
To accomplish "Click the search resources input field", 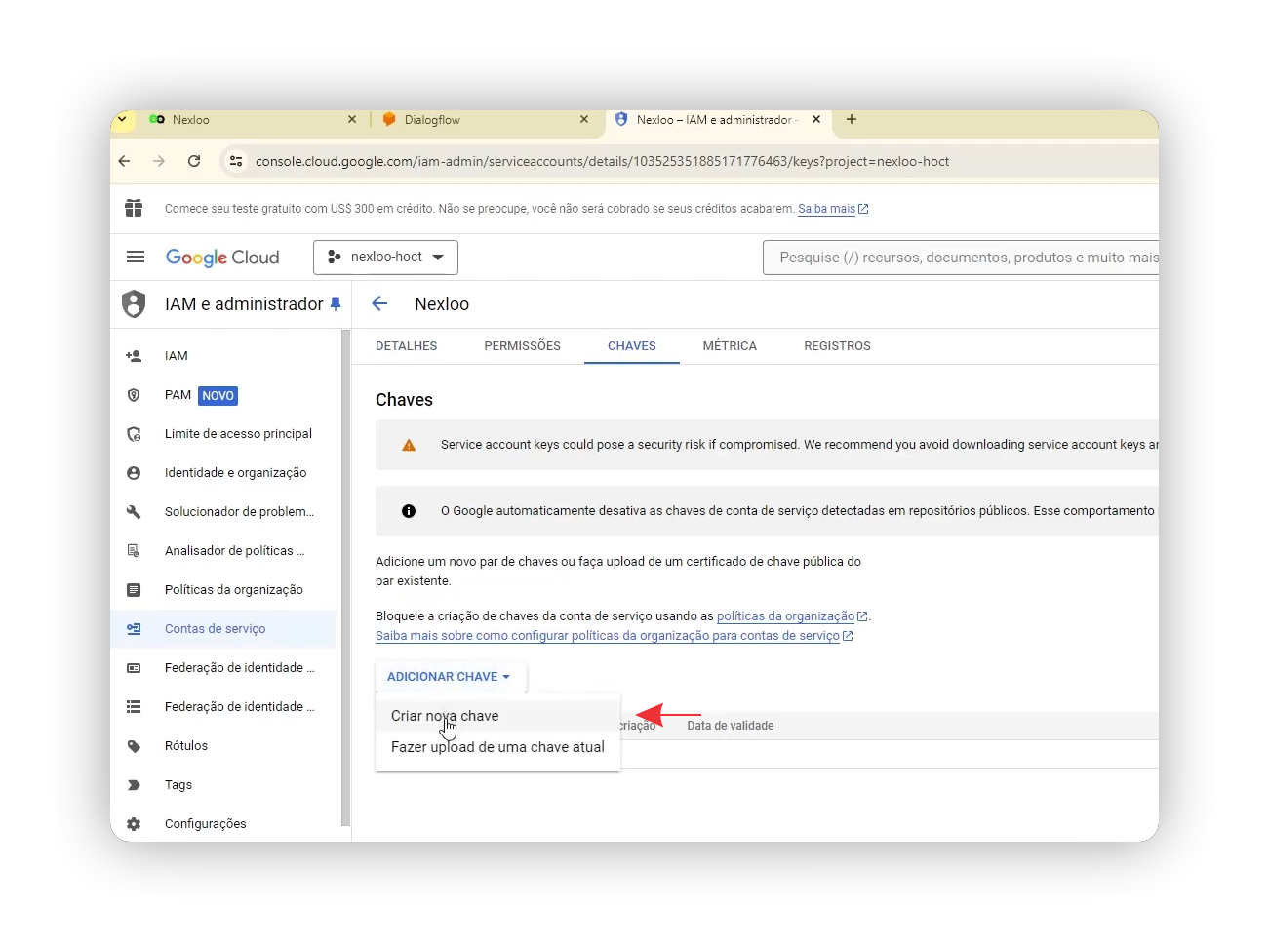I will pos(961,258).
